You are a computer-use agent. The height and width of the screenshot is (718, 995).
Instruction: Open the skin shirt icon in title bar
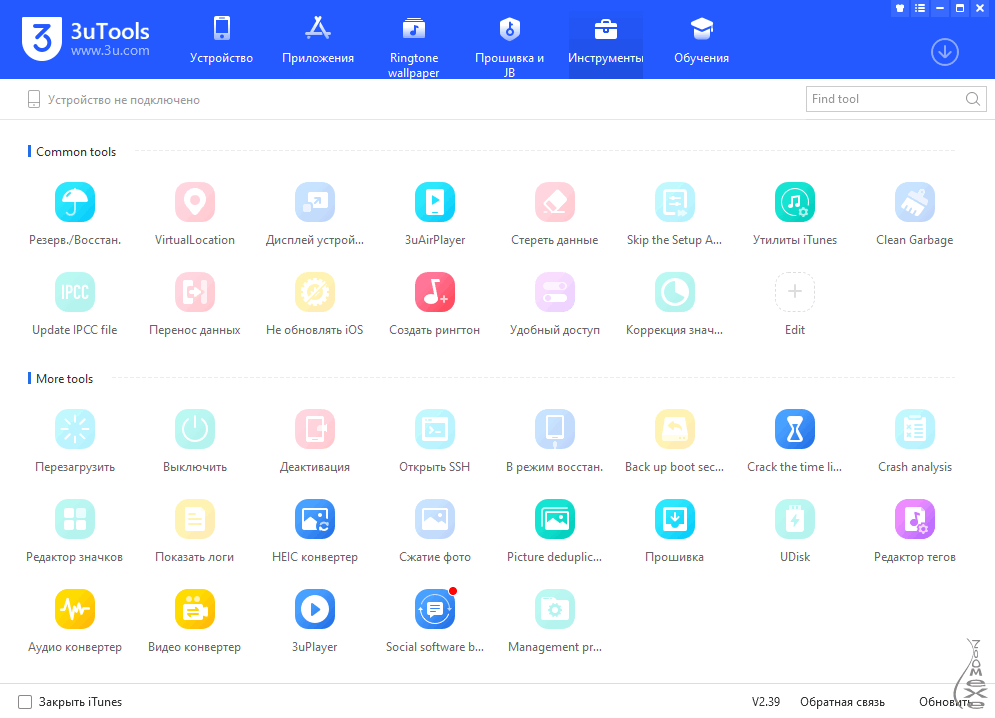[x=900, y=8]
